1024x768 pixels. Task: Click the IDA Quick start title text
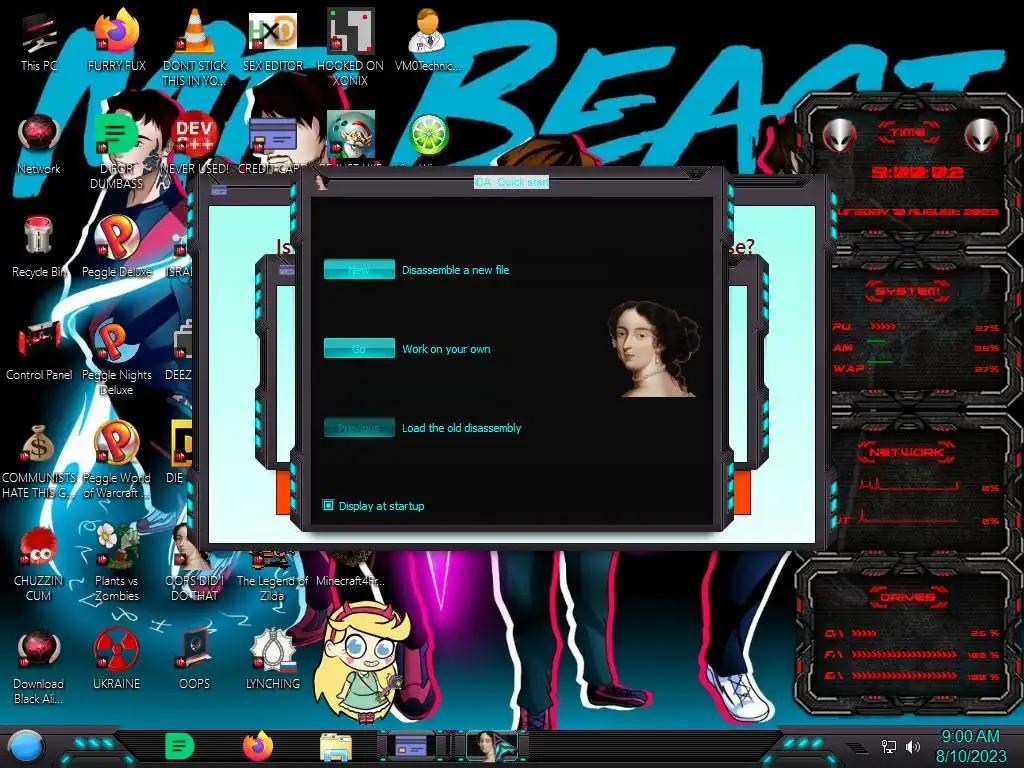(511, 182)
